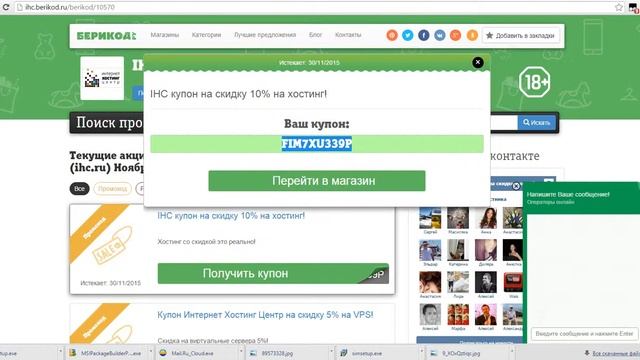The width and height of the screenshot is (640, 360).
Task: Open the БЕРИКОД site logo
Action: pyautogui.click(x=106, y=36)
